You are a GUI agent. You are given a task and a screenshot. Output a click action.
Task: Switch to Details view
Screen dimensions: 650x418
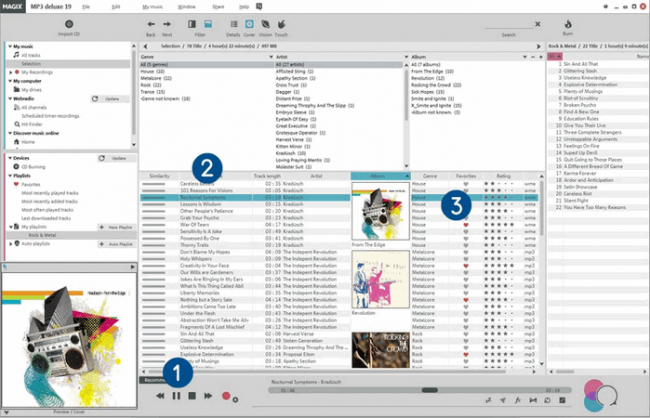pos(234,24)
